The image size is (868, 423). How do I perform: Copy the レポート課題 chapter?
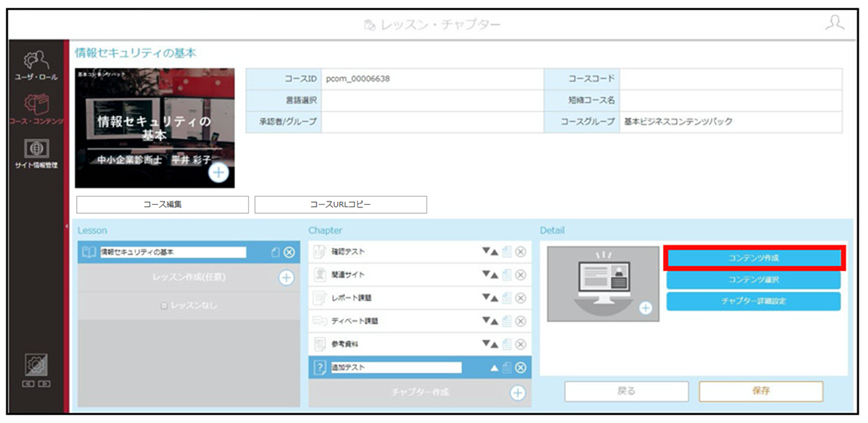point(506,298)
